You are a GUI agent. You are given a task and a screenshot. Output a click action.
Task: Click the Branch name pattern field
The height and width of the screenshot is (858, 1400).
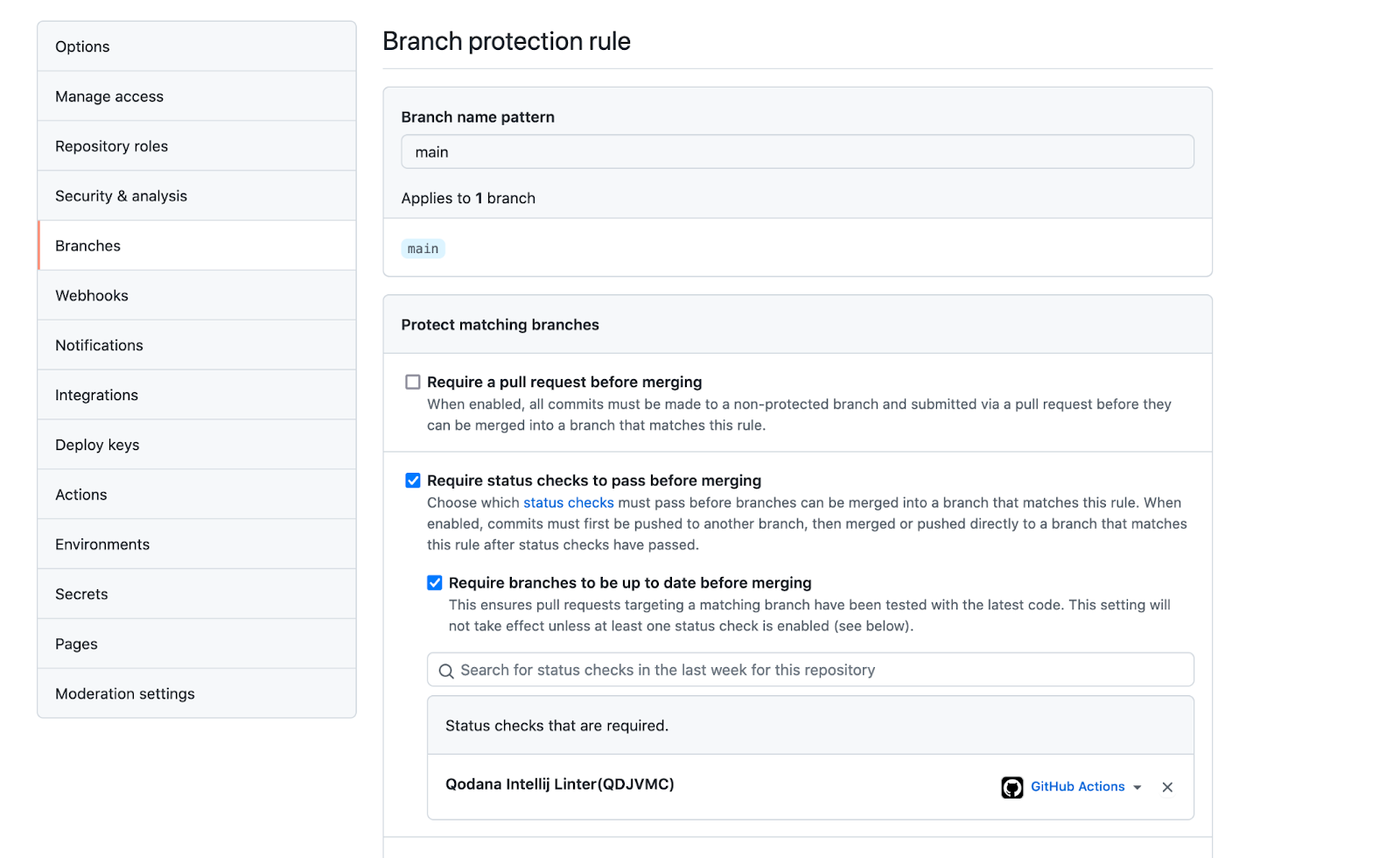click(797, 151)
